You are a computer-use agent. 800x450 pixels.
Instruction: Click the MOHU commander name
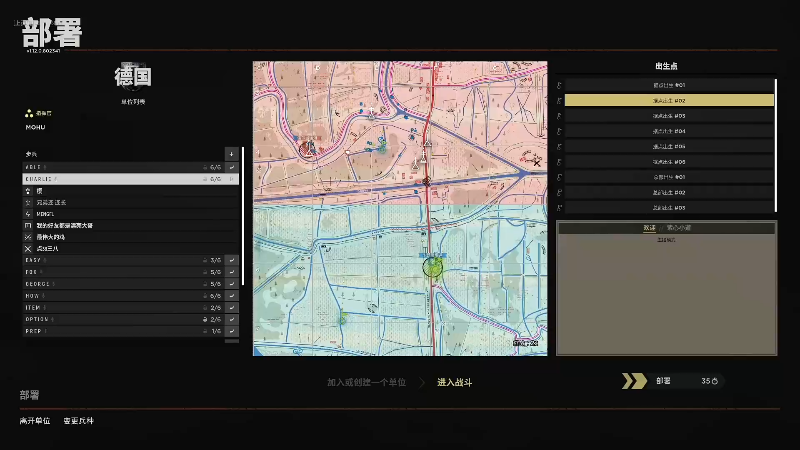click(x=36, y=127)
